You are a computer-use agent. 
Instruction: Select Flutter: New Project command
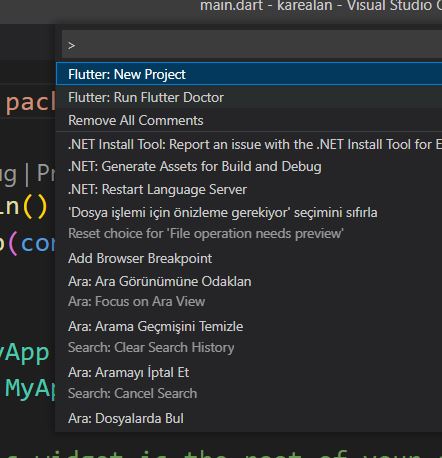249,74
